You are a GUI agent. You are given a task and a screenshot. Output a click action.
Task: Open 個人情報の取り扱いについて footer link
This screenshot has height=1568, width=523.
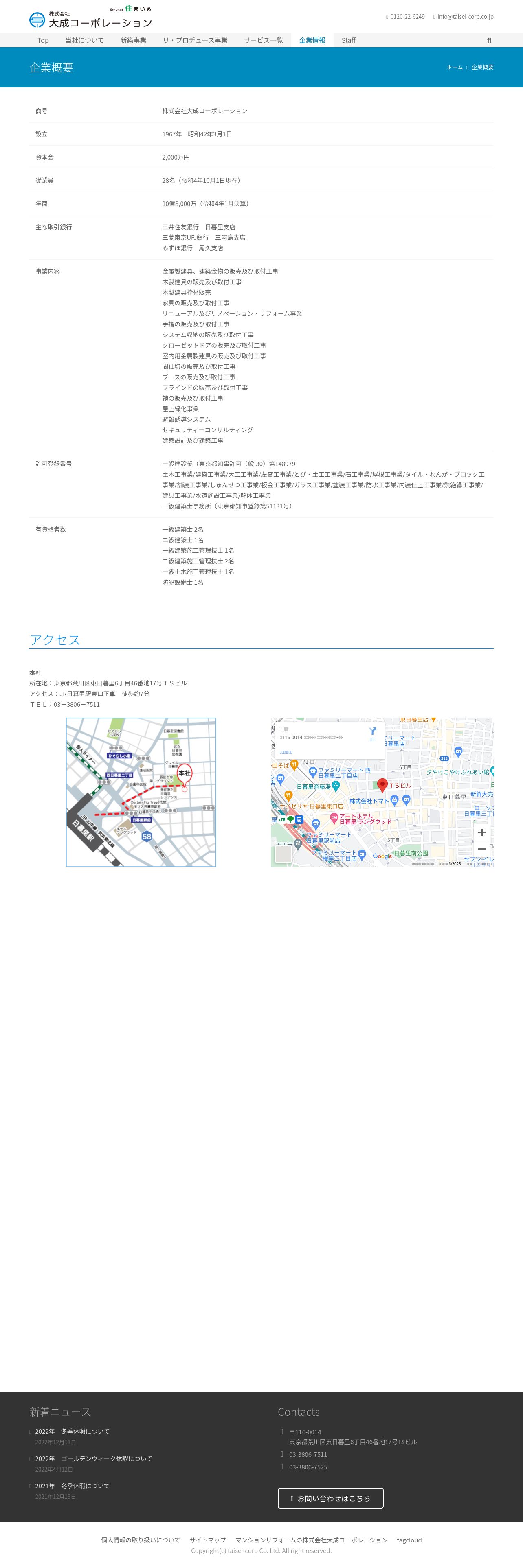tap(141, 1540)
